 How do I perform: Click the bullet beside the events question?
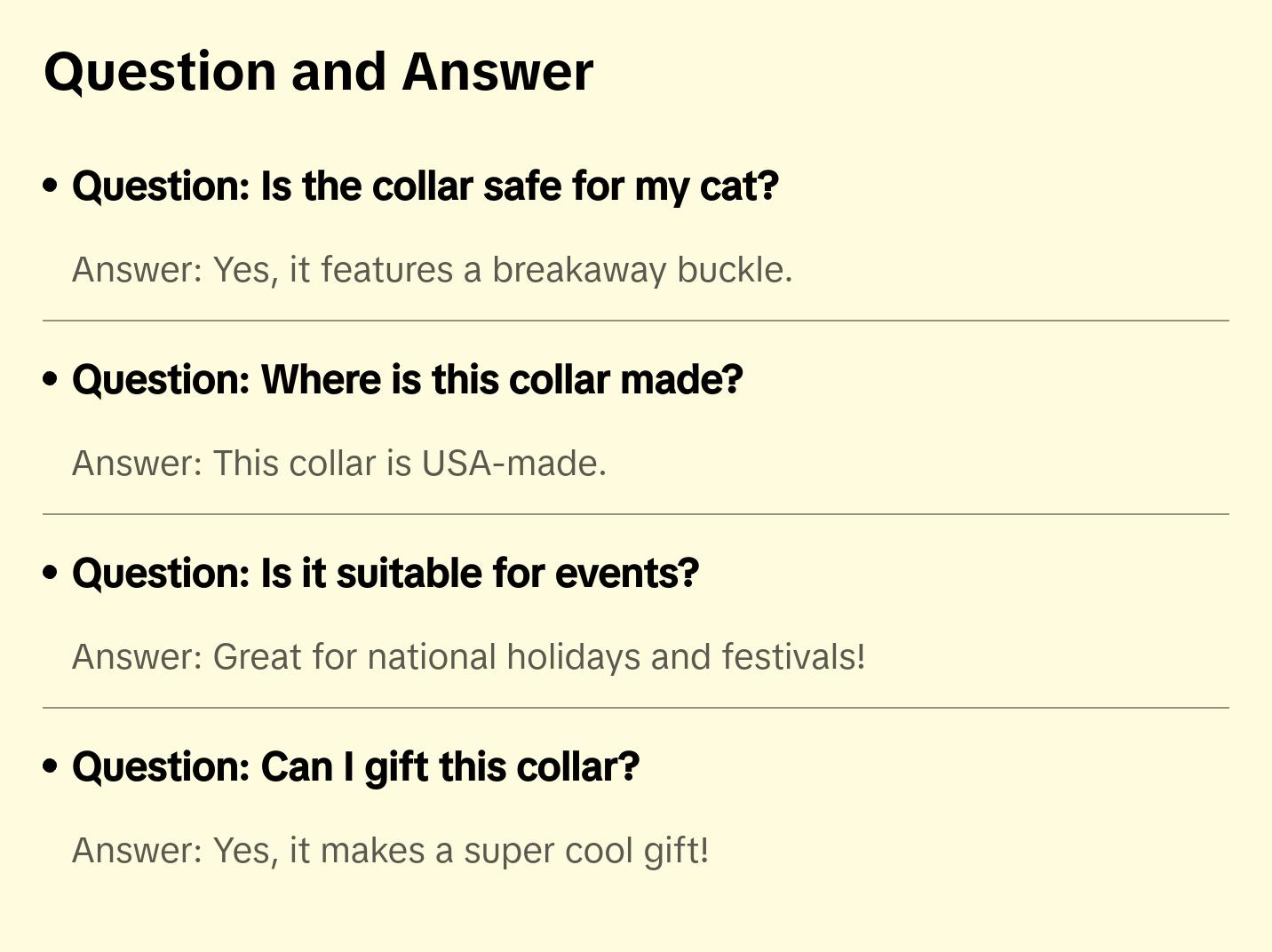coord(51,573)
